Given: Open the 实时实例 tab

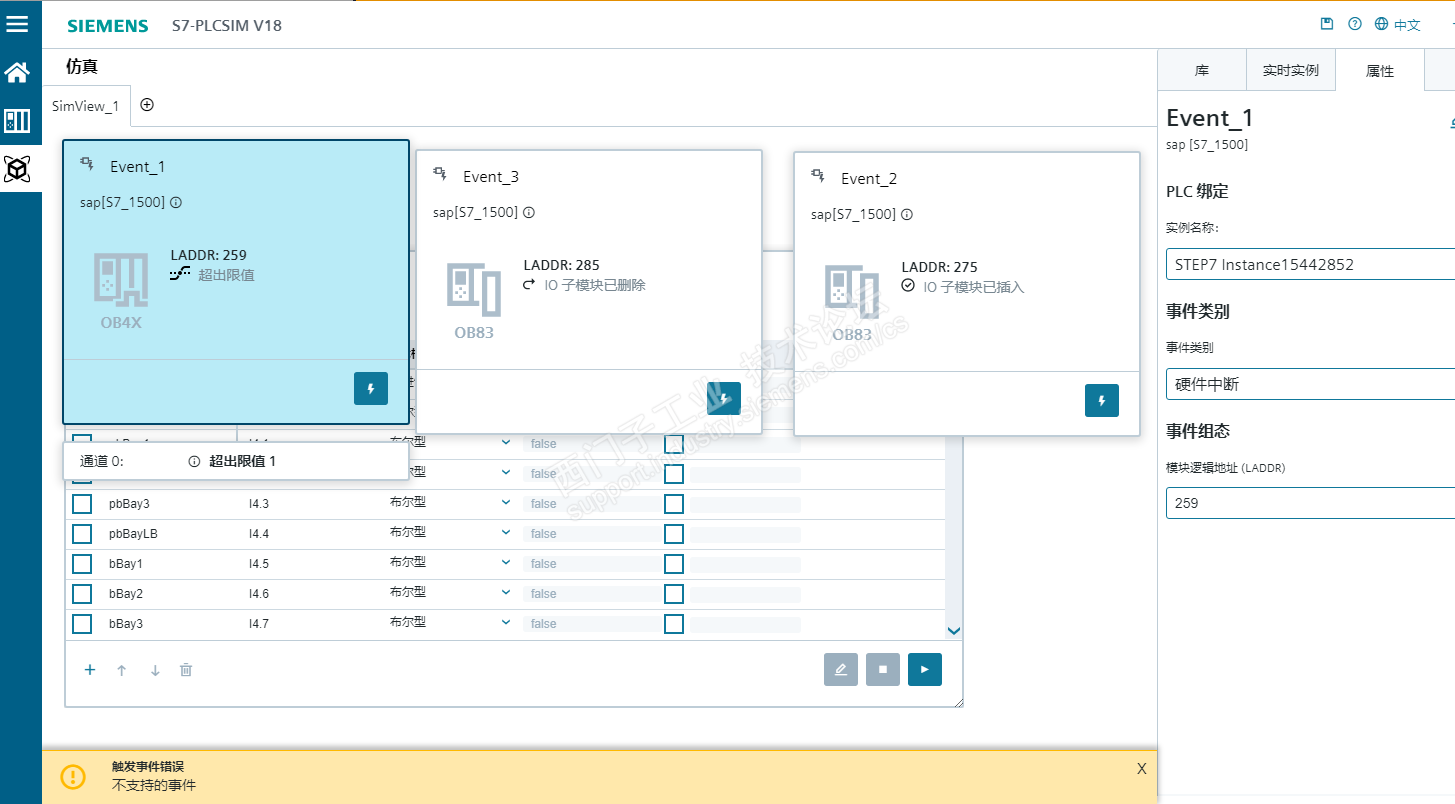Looking at the screenshot, I should tap(1291, 70).
